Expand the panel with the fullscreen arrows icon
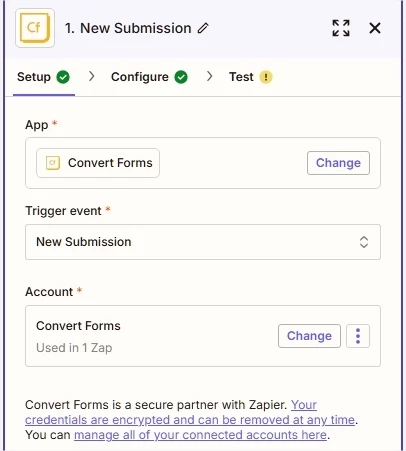The width and height of the screenshot is (406, 451). [341, 28]
